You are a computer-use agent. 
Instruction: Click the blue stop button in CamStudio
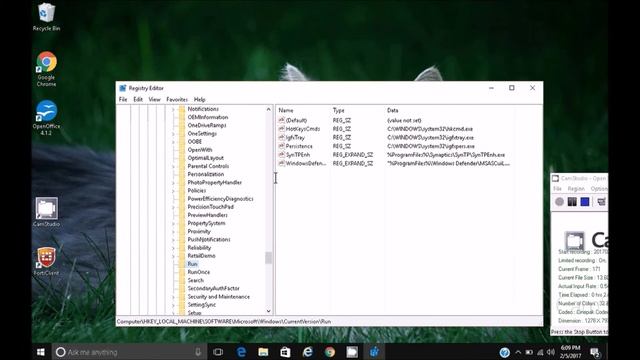pos(585,202)
